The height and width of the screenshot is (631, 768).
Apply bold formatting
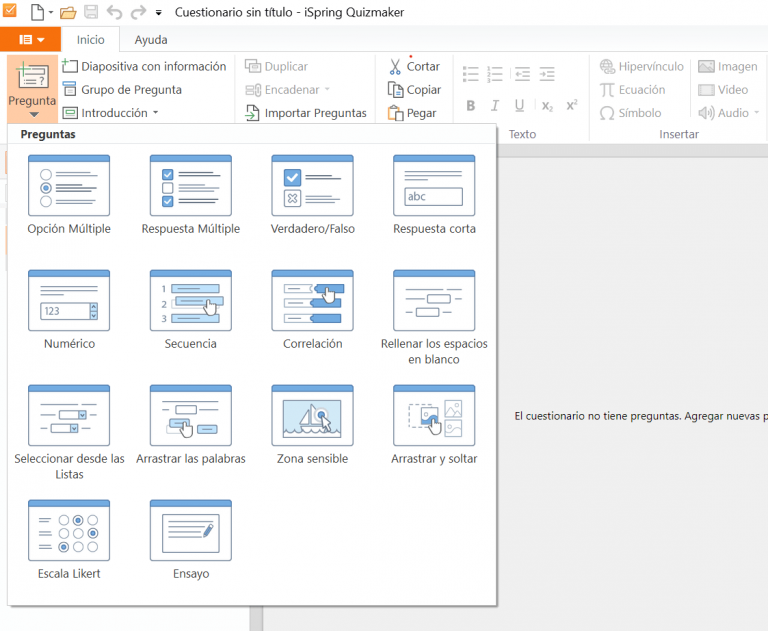(x=471, y=105)
